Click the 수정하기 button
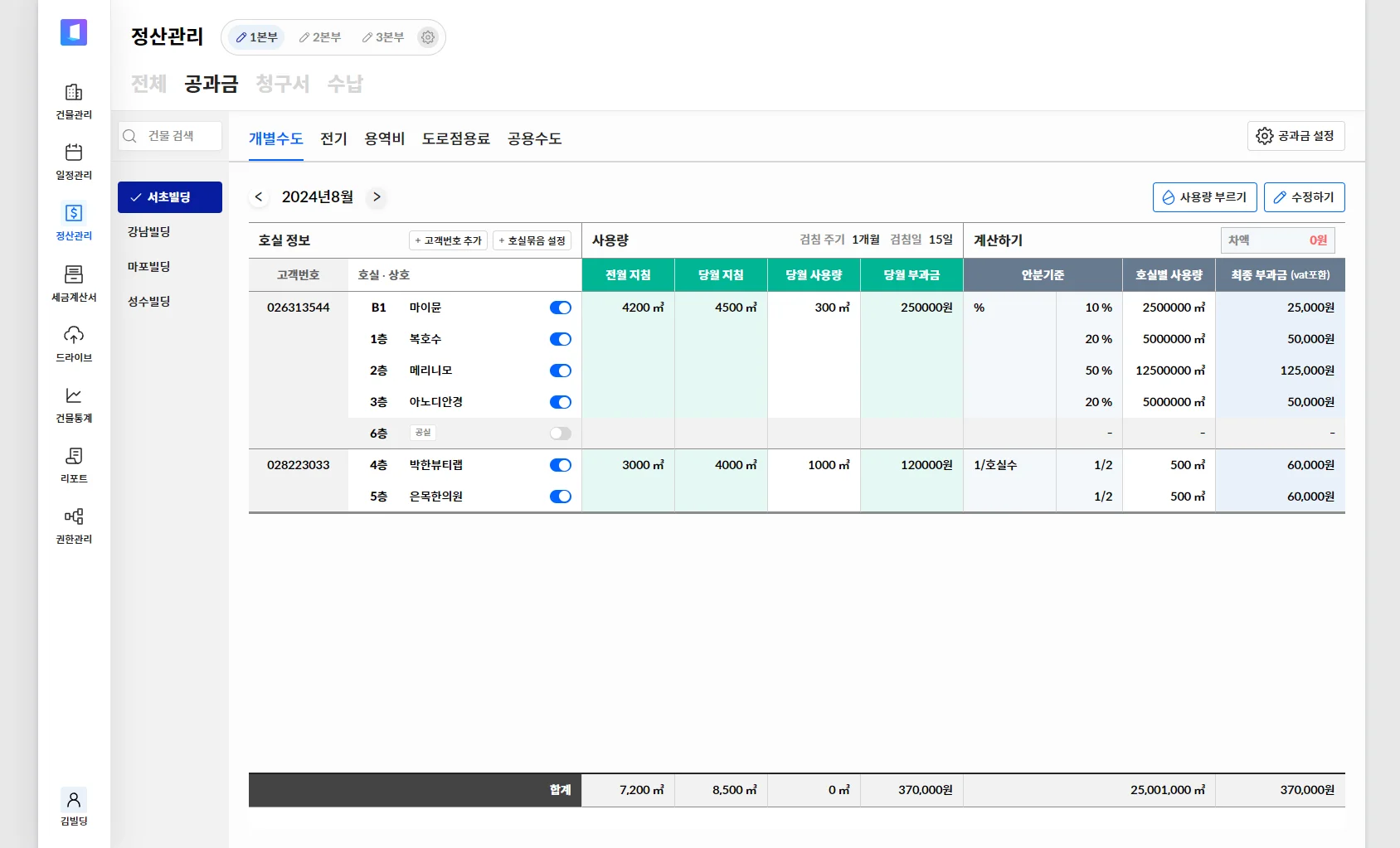The width and height of the screenshot is (1400, 848). pos(1304,197)
